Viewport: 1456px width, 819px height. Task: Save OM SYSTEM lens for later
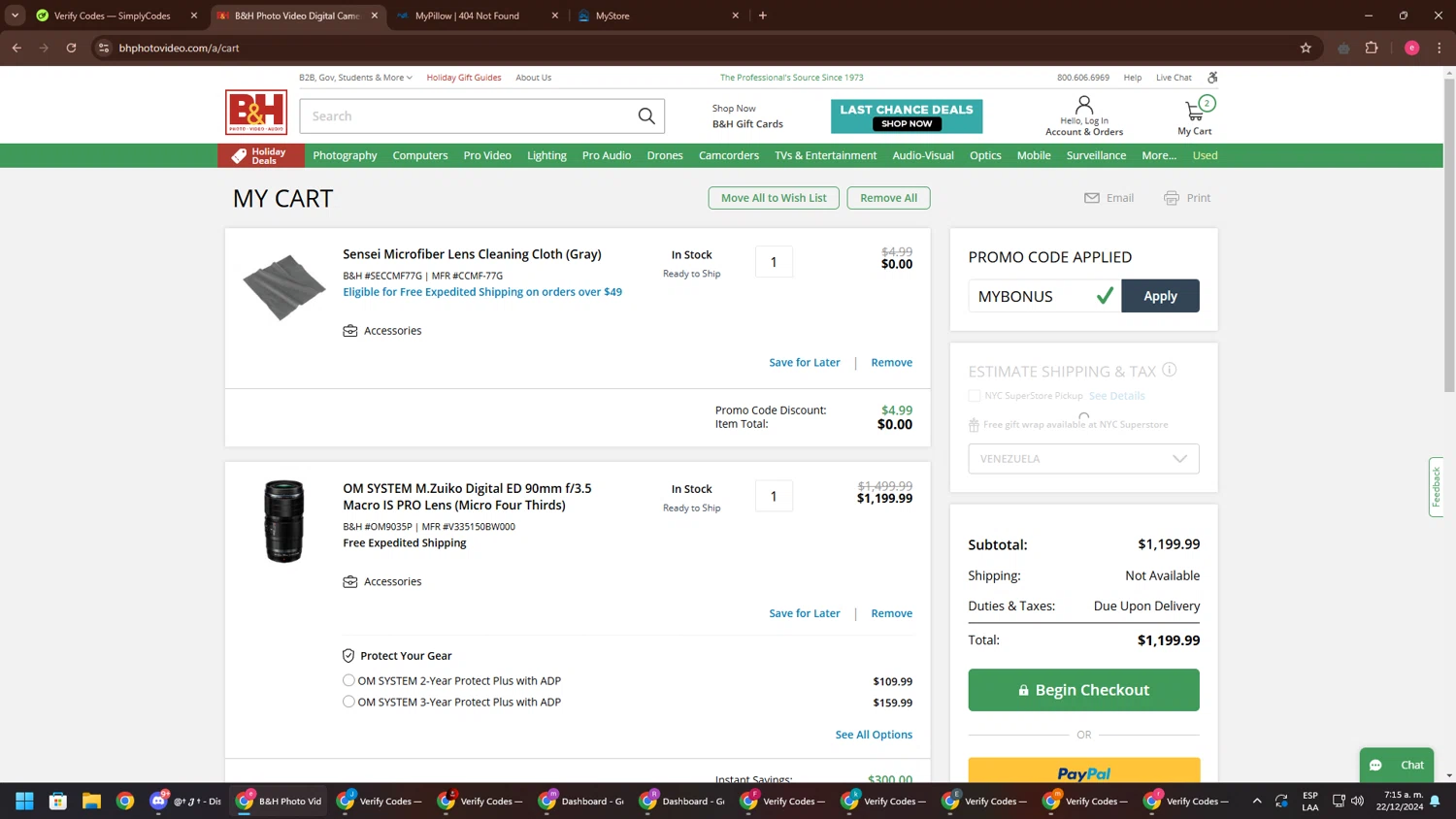[804, 613]
